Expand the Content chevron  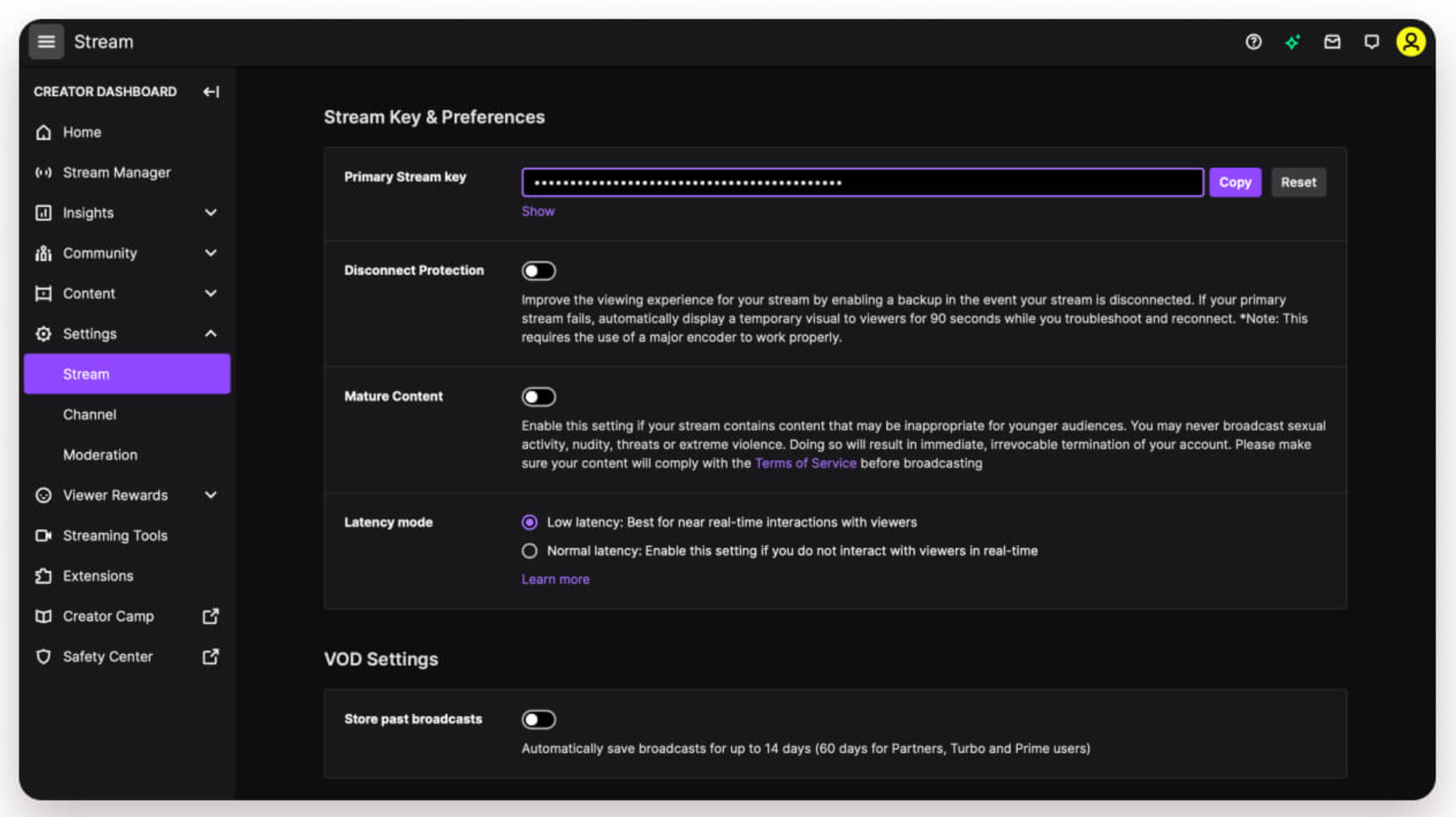211,293
